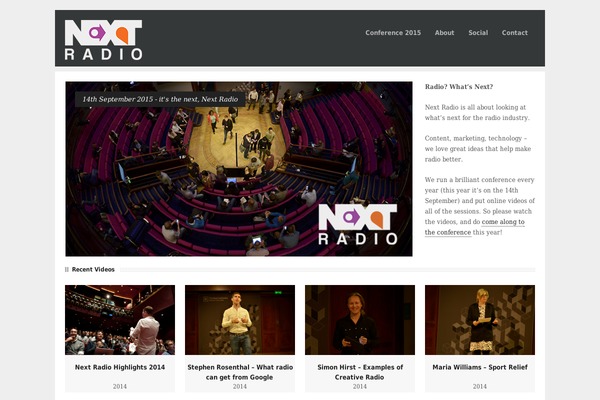Open the Social menu item
The width and height of the screenshot is (600, 400).
pos(478,33)
